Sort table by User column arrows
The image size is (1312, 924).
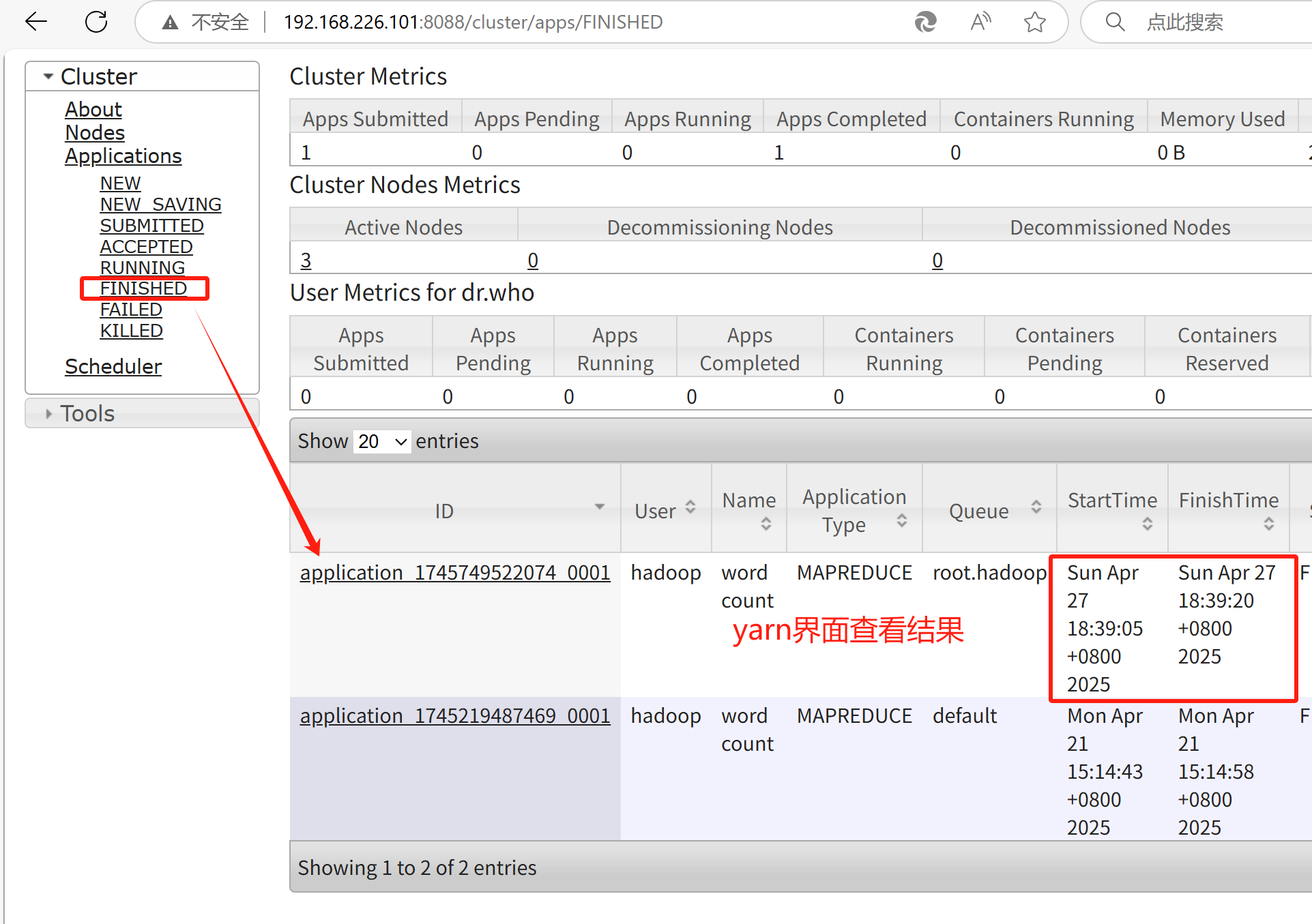tap(690, 507)
